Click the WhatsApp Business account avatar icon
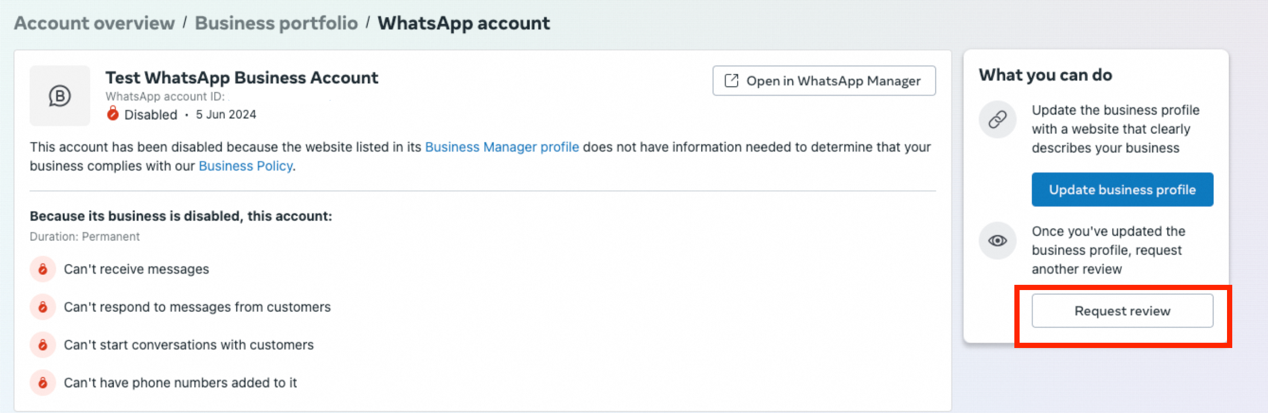 tap(59, 95)
